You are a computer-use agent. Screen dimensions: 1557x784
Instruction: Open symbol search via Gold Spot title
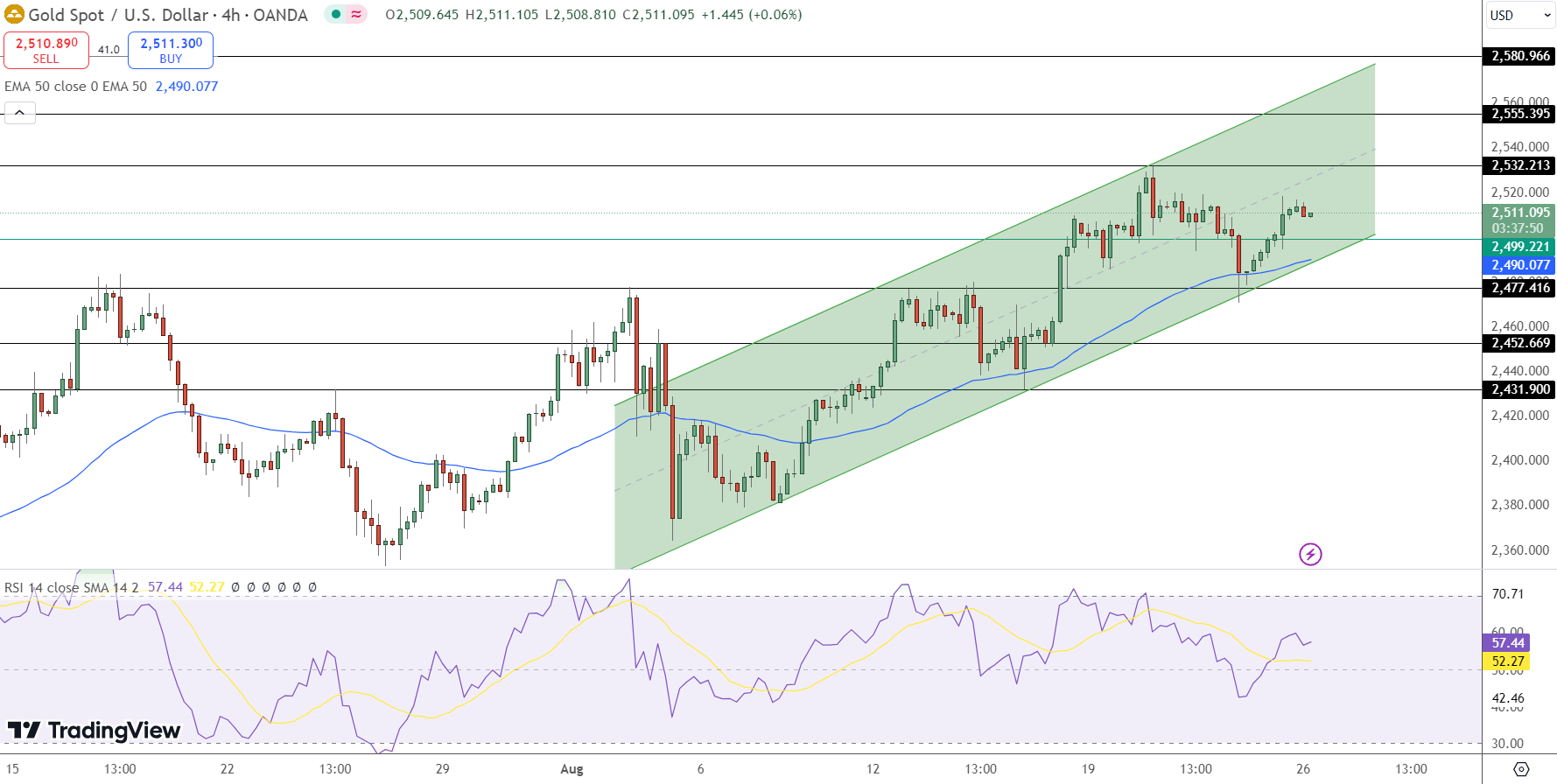[168, 15]
